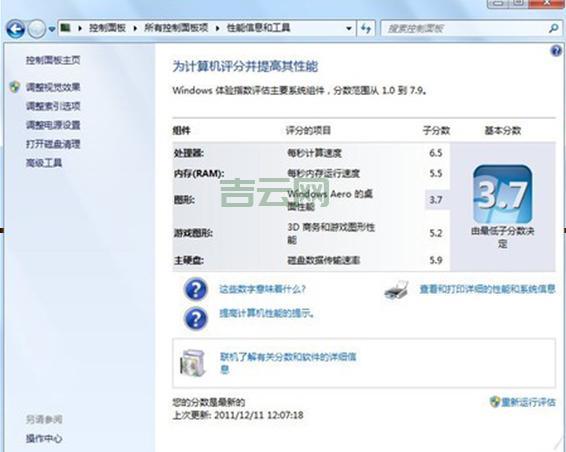Click shield icon beside 调整视觉效果
This screenshot has width=566, height=452.
(x=14, y=87)
